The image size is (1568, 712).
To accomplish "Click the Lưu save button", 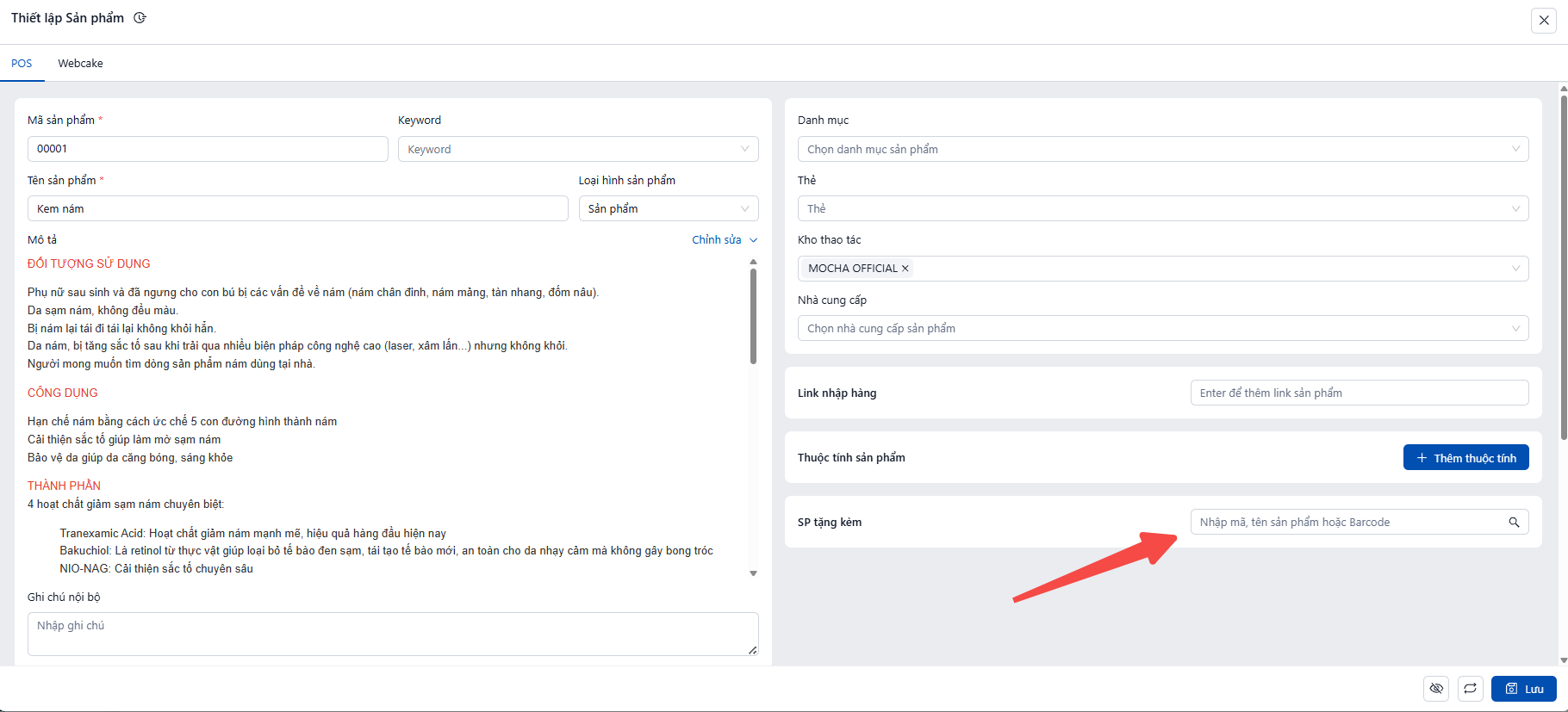I will pyautogui.click(x=1523, y=688).
